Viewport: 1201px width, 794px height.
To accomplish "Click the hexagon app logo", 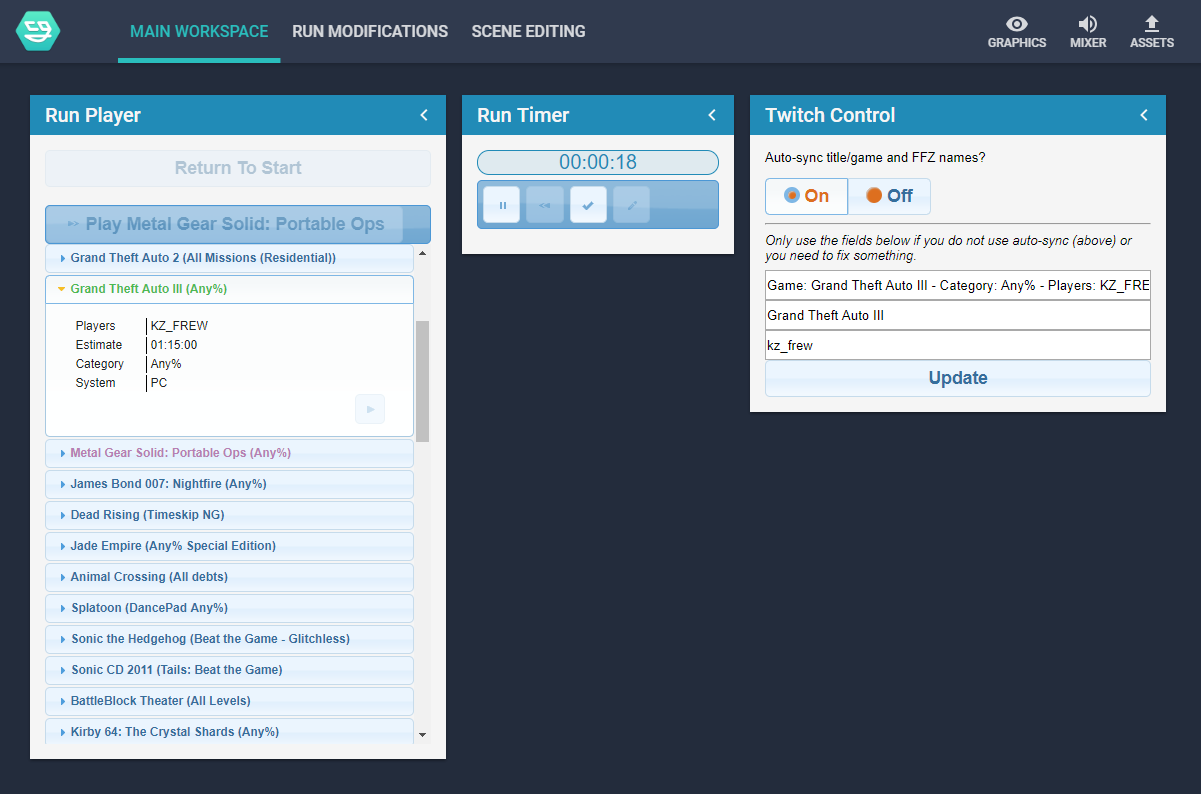I will point(38,31).
